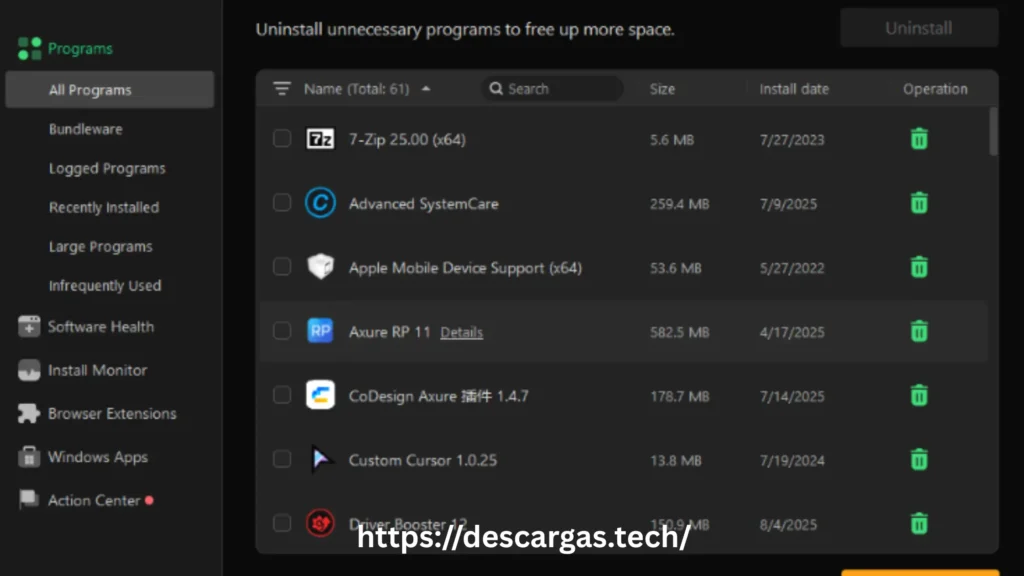Click in the Search input field
The height and width of the screenshot is (576, 1024).
coord(552,88)
